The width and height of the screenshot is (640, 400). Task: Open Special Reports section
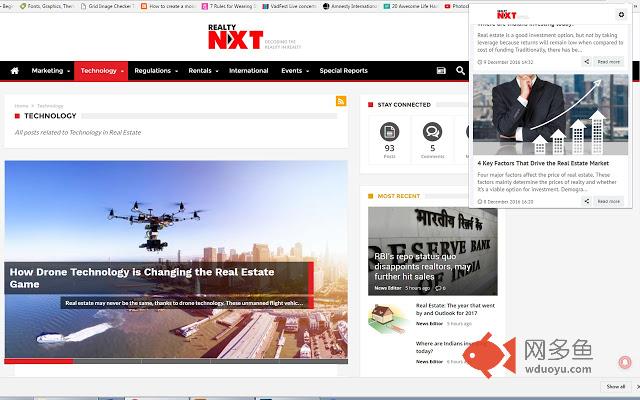pyautogui.click(x=344, y=71)
